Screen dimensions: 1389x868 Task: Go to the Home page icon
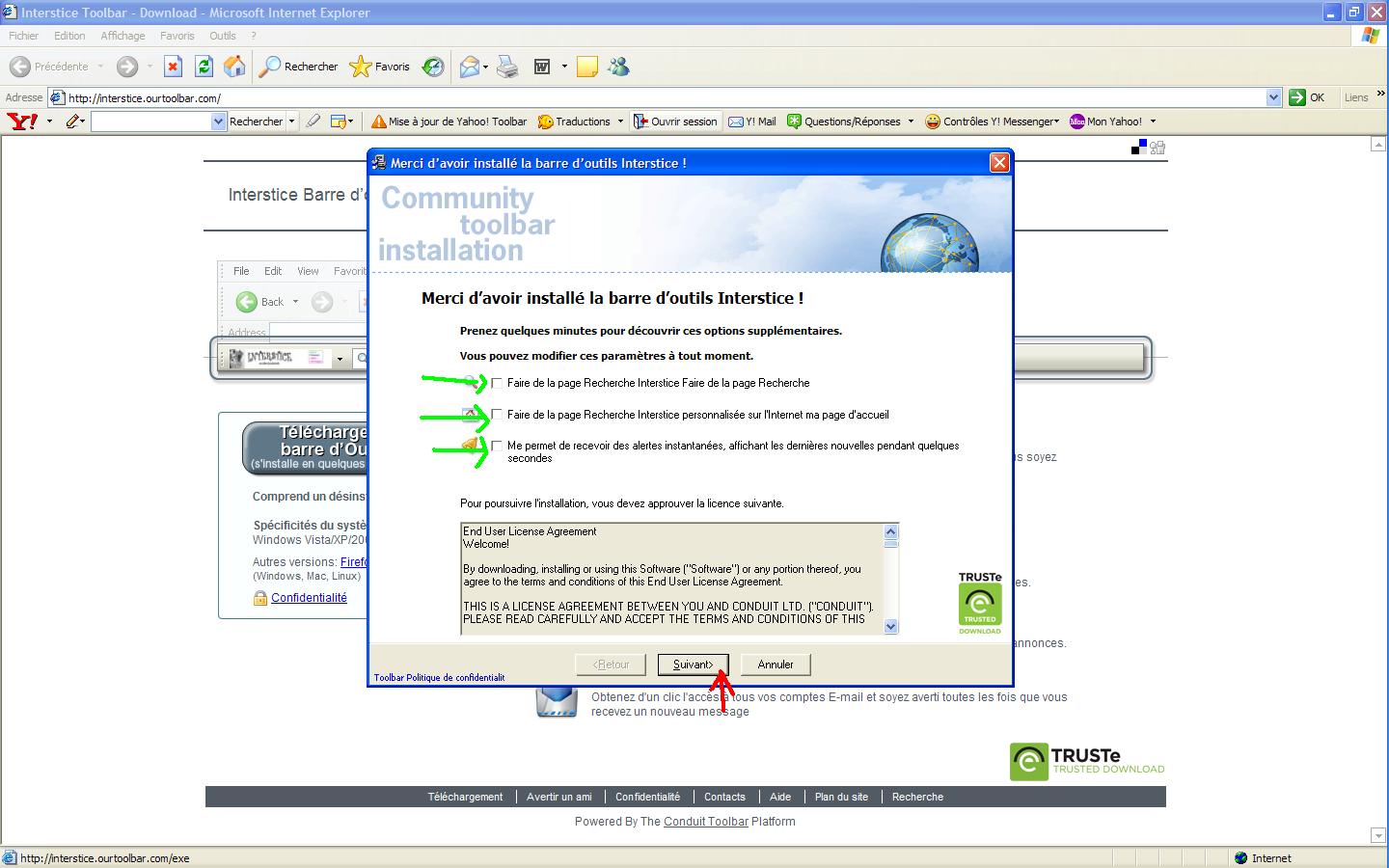click(234, 67)
